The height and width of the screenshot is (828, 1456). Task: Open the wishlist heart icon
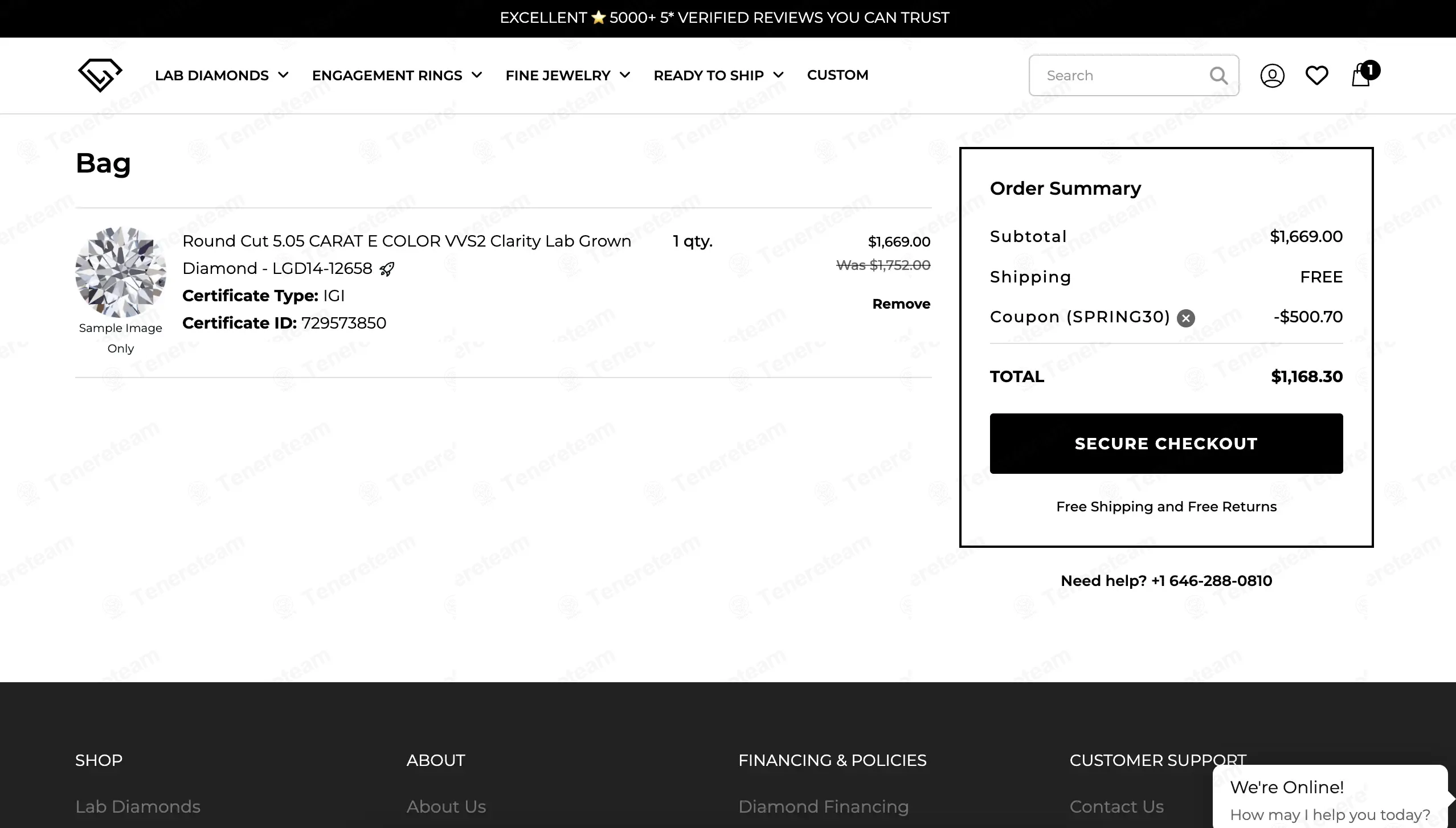pyautogui.click(x=1316, y=75)
